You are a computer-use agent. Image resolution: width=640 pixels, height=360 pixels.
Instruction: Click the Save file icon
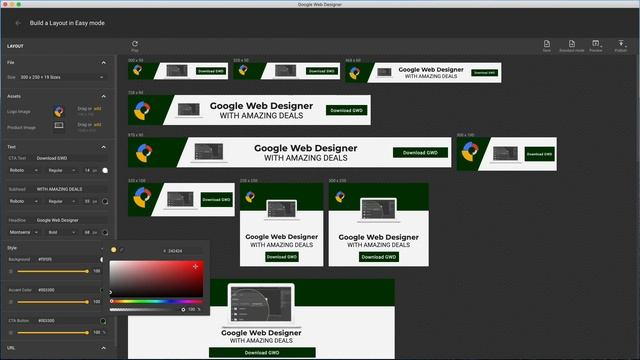(x=547, y=44)
